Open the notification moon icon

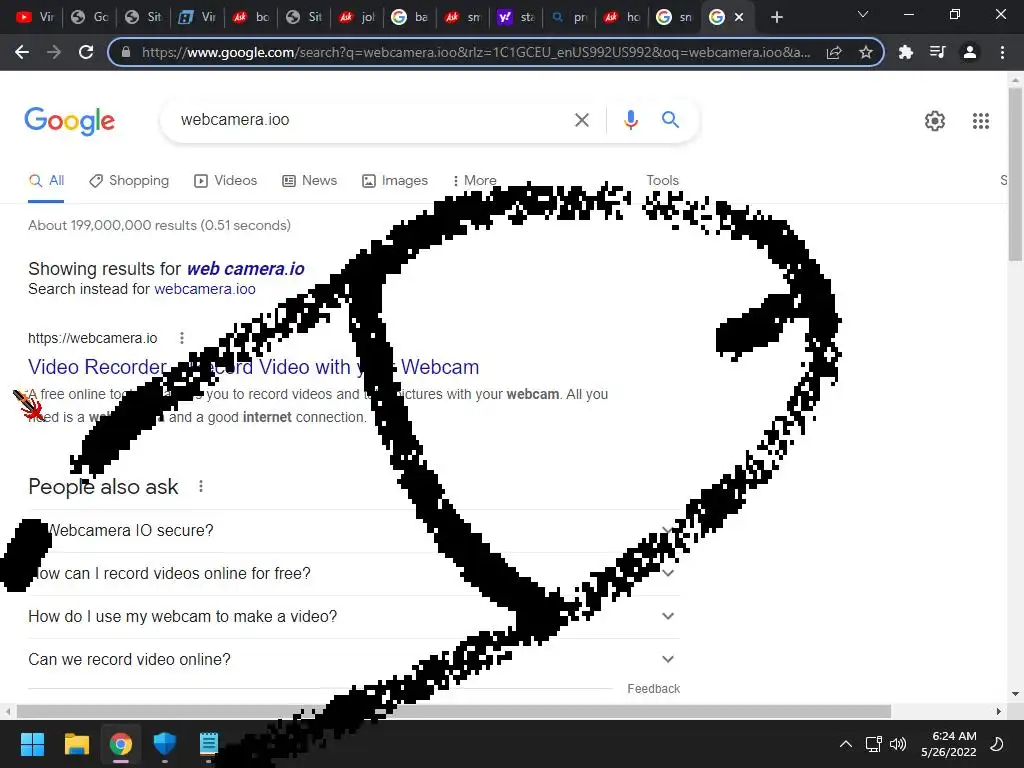click(997, 744)
